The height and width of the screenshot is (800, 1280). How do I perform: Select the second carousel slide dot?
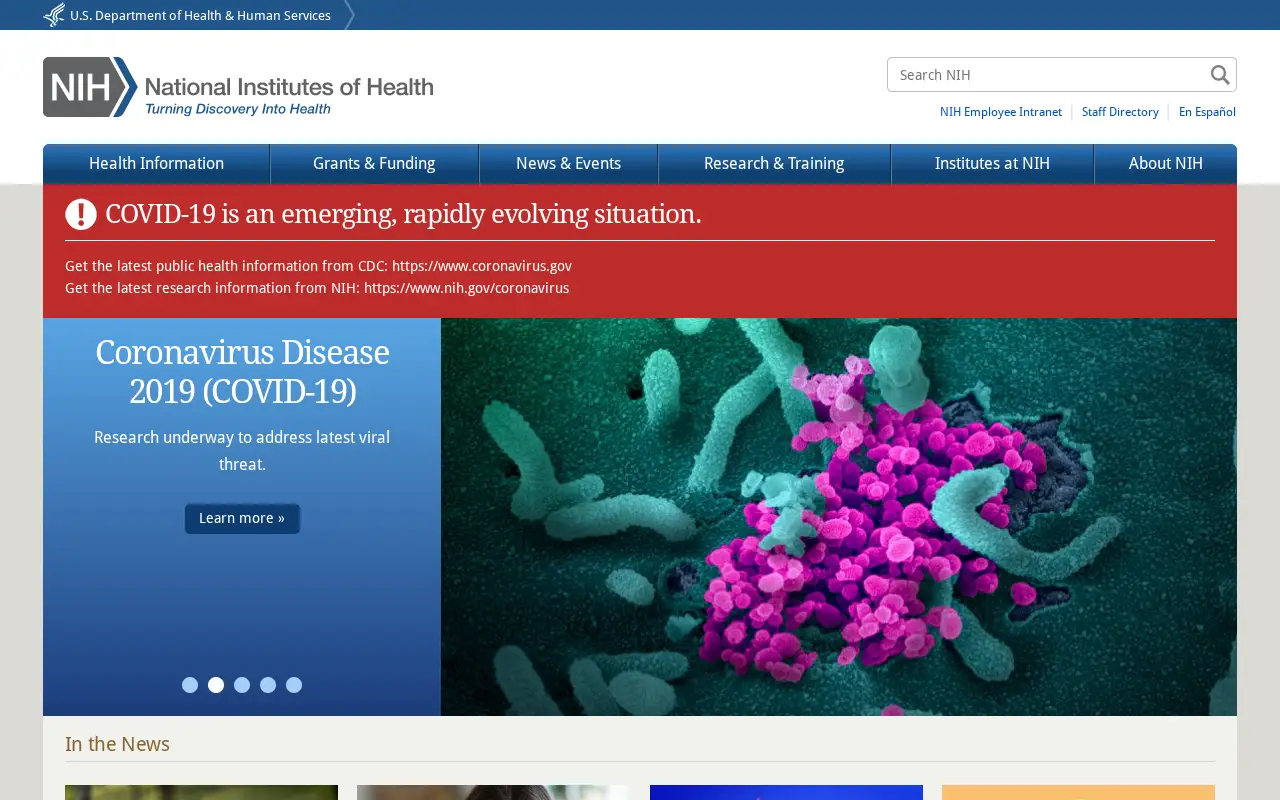(216, 685)
